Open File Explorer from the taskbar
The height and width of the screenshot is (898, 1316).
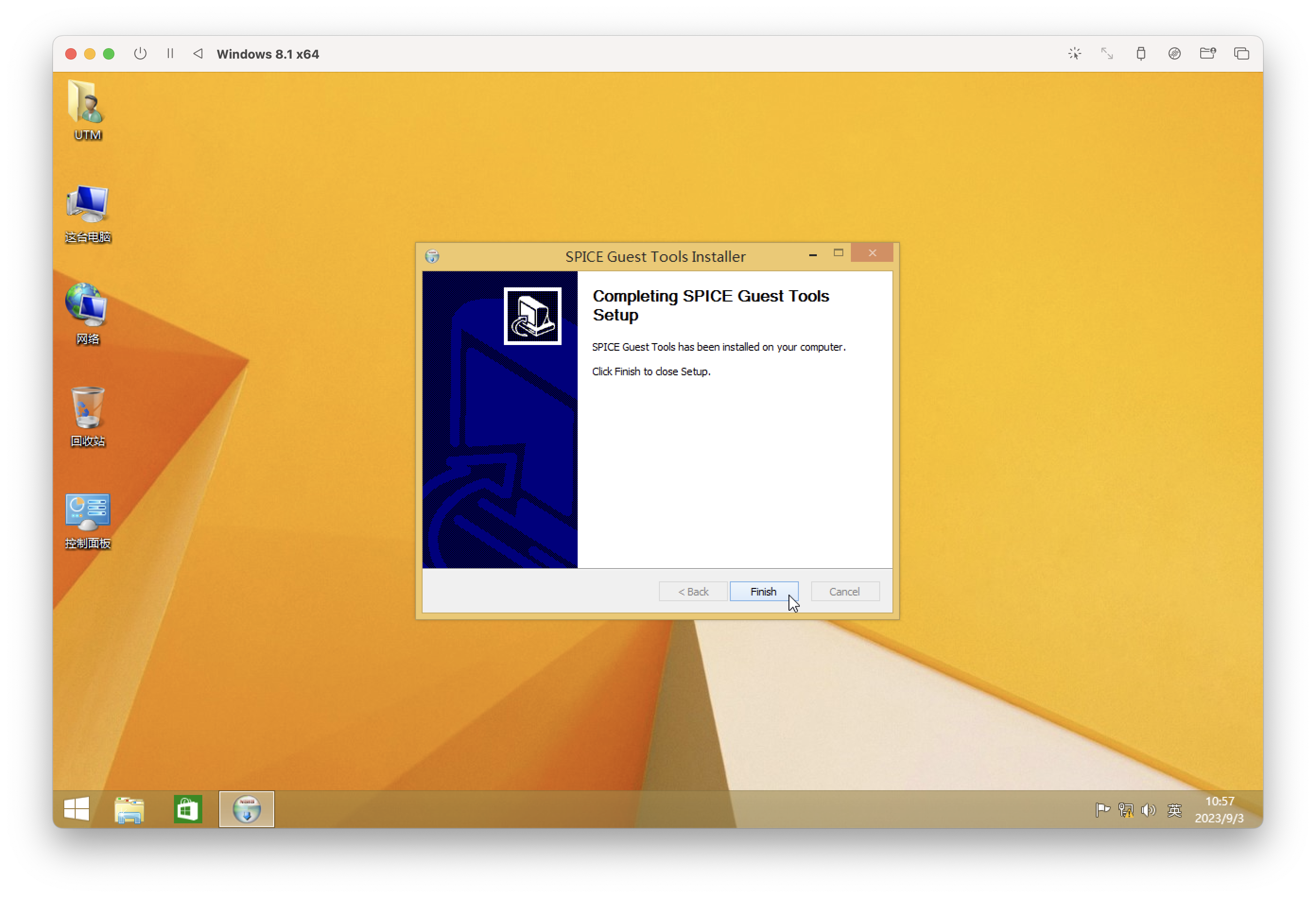click(x=129, y=809)
